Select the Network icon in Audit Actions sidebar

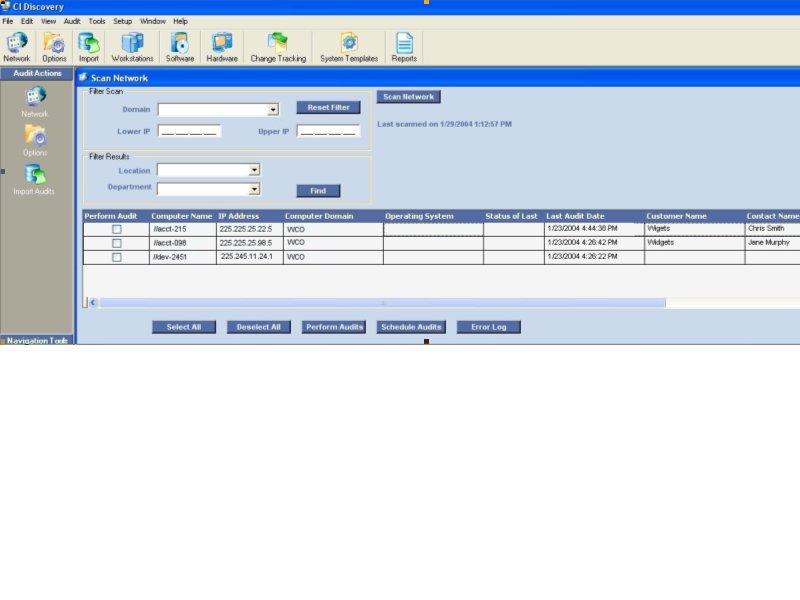pyautogui.click(x=34, y=98)
